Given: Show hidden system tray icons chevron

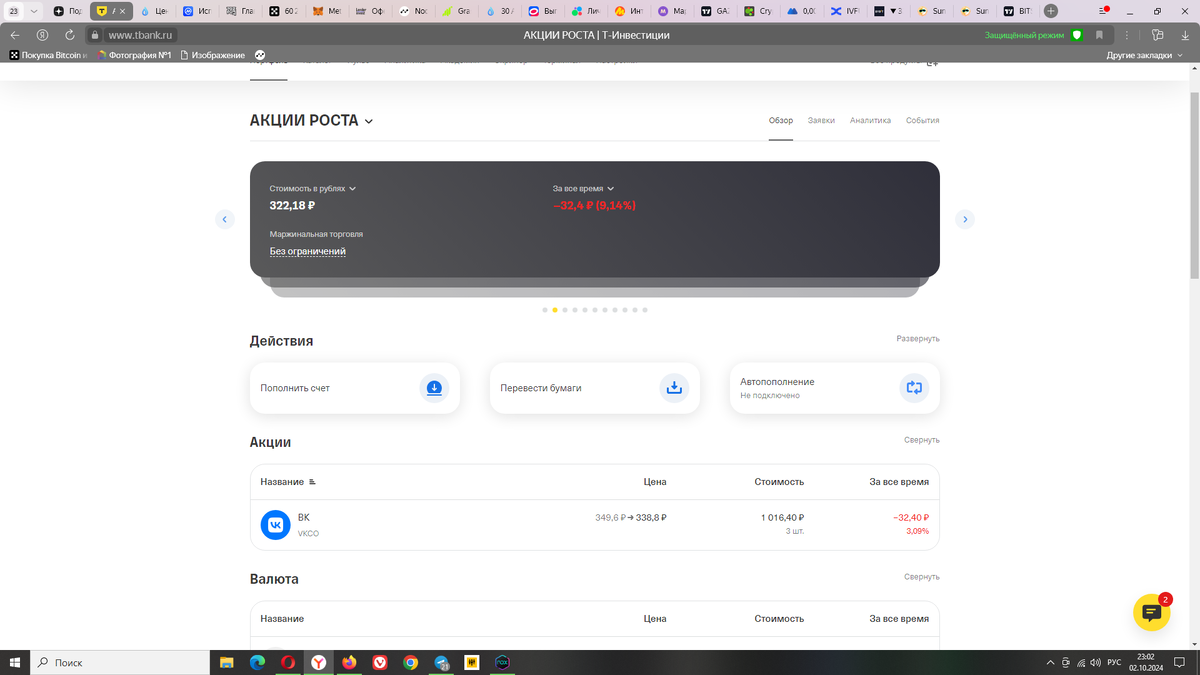Looking at the screenshot, I should [1050, 662].
